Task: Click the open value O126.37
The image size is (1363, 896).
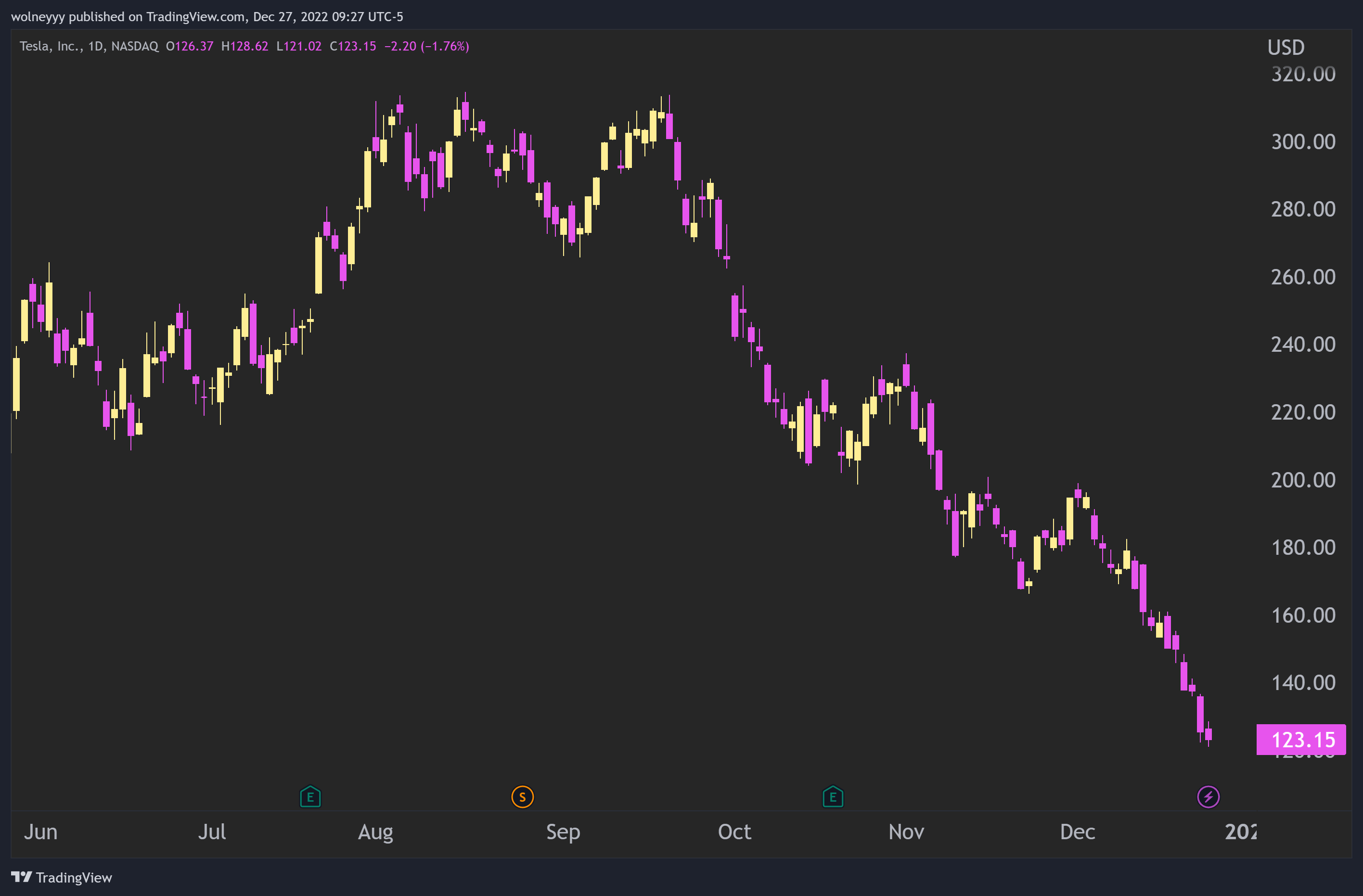Action: 190,46
